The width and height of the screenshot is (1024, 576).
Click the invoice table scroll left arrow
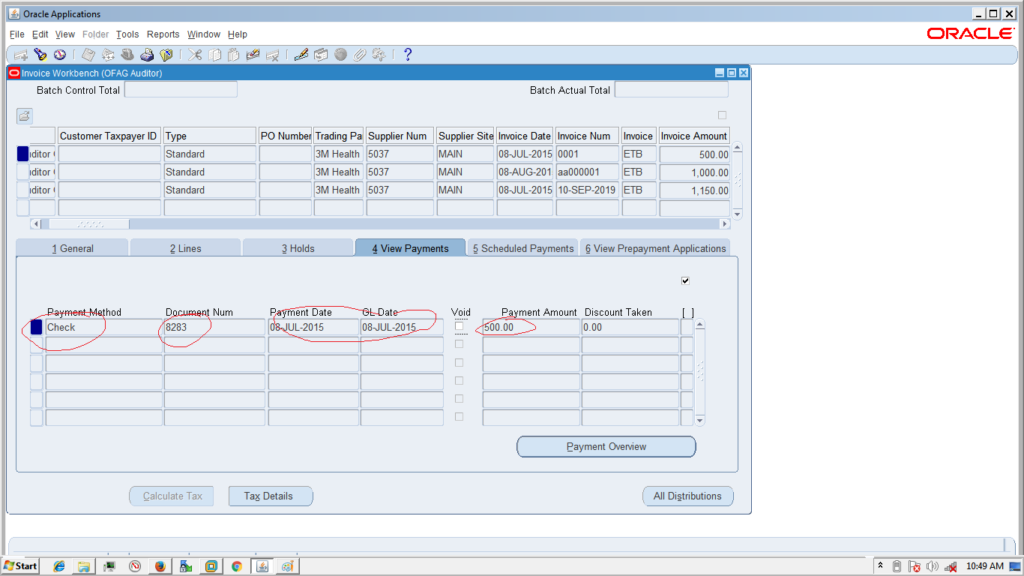point(36,224)
